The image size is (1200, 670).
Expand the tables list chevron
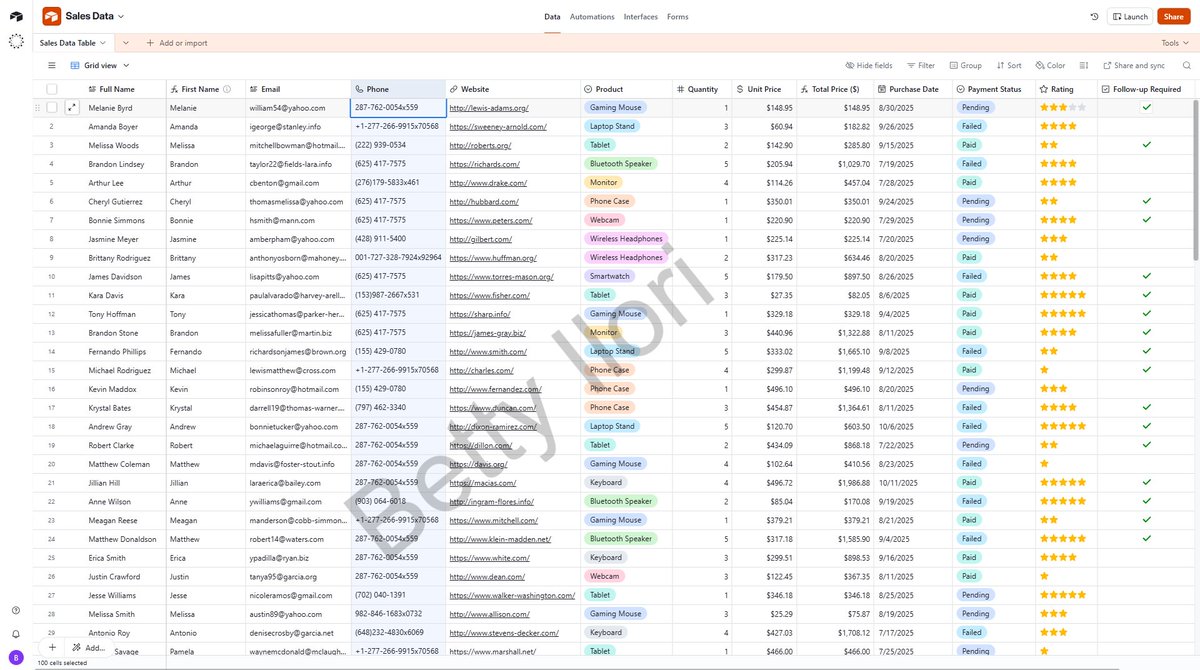click(x=125, y=43)
